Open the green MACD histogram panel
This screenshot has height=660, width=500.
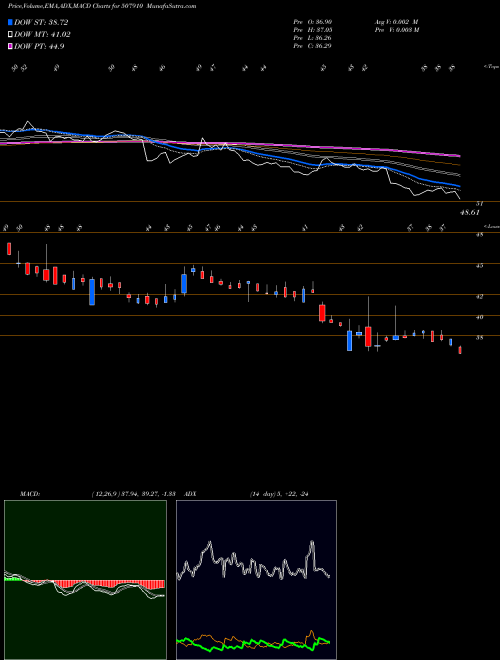click(85, 580)
